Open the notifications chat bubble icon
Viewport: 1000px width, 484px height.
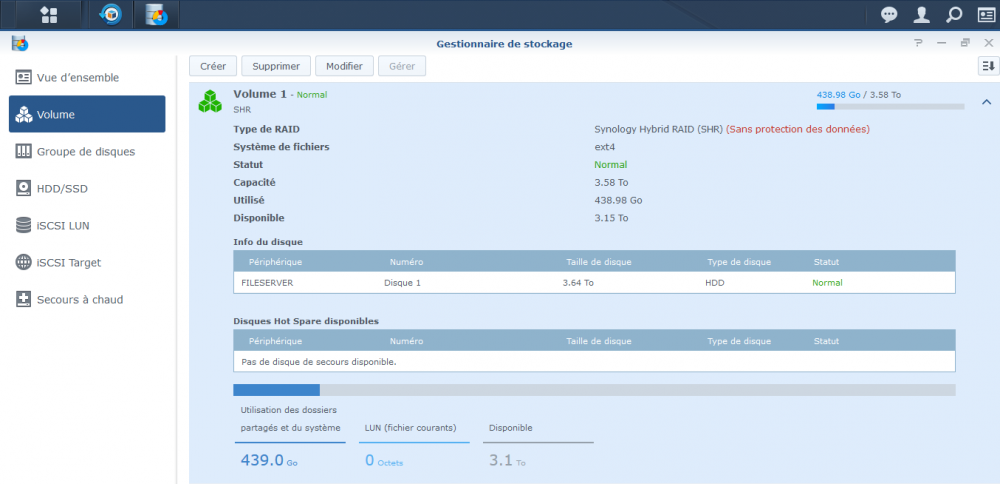click(889, 15)
